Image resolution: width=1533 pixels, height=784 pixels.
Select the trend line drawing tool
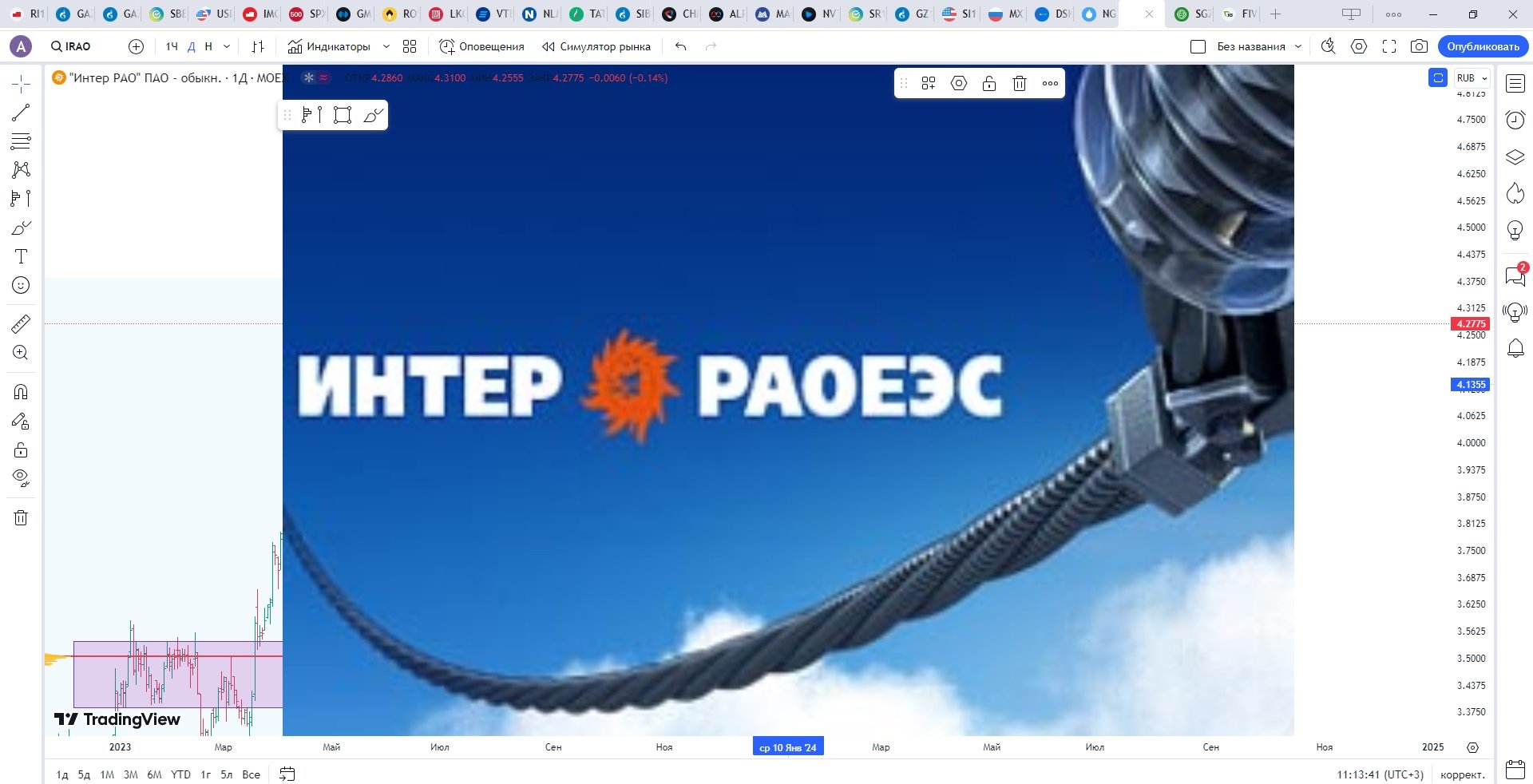point(21,113)
